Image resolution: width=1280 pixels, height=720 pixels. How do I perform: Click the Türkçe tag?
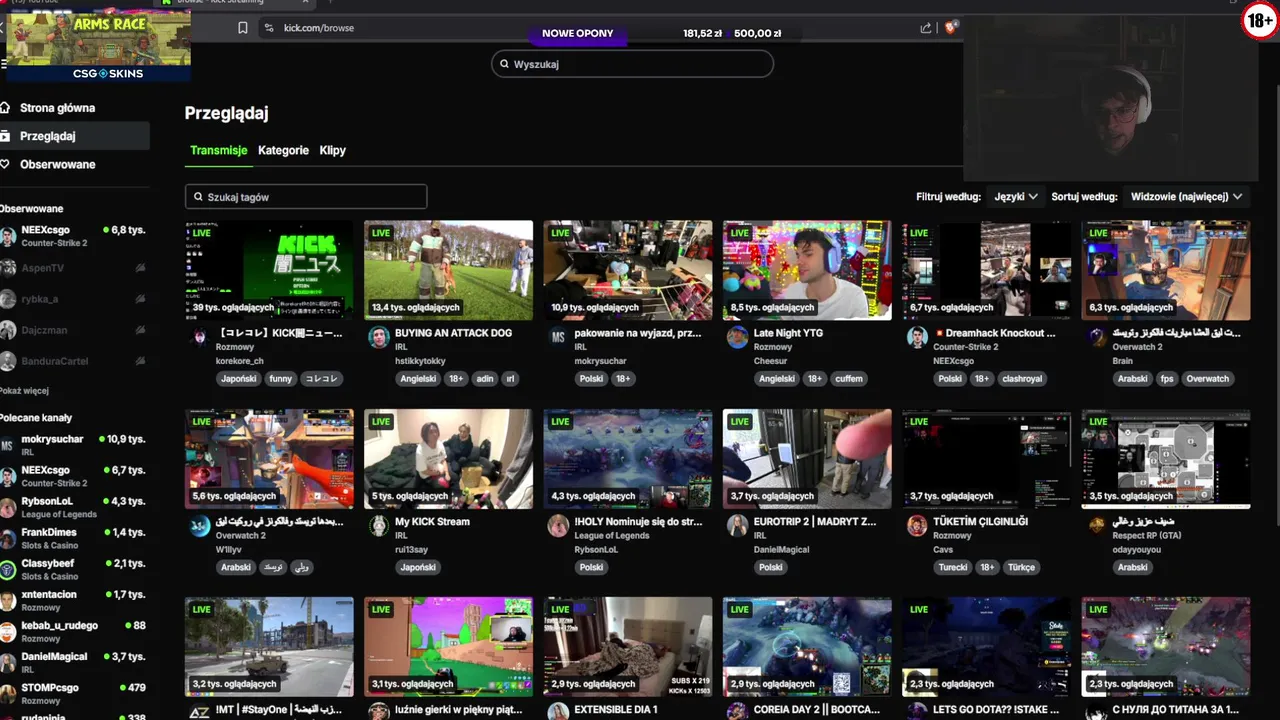[1021, 567]
